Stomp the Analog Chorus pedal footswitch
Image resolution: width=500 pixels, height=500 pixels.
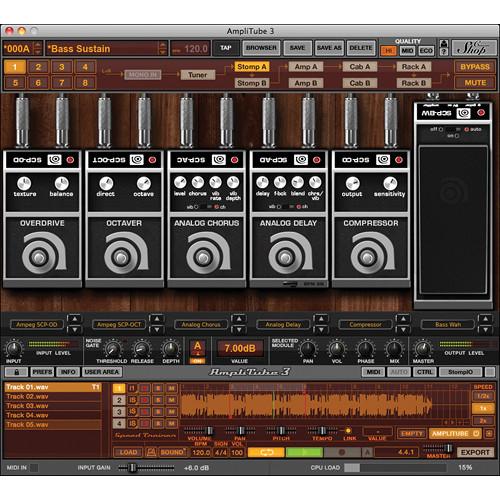pyautogui.click(x=203, y=257)
